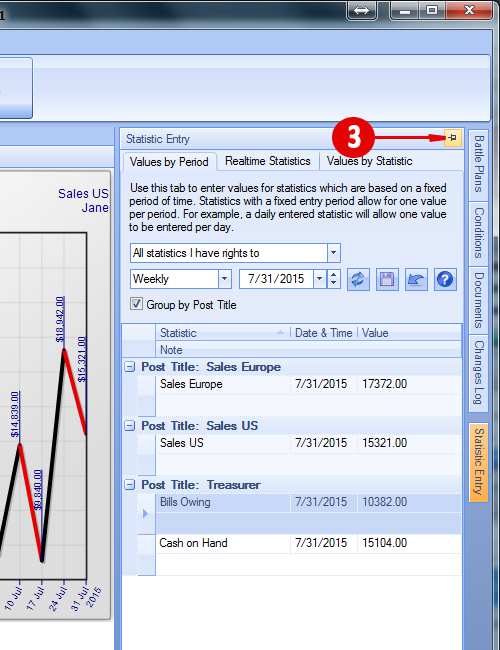Click the $14,839.00 data label on chart

[15, 415]
